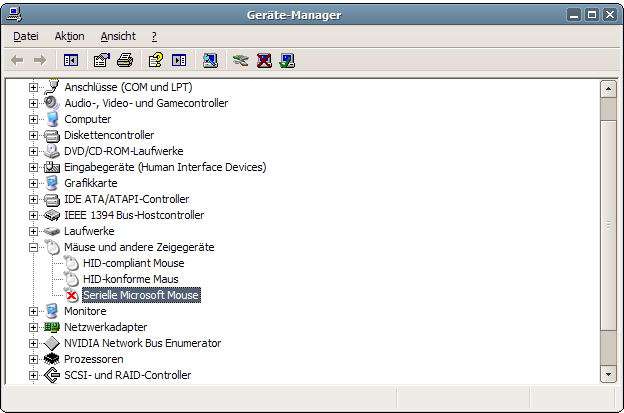624x413 pixels.
Task: Open the Properties toolbar icon
Action: (x=101, y=60)
